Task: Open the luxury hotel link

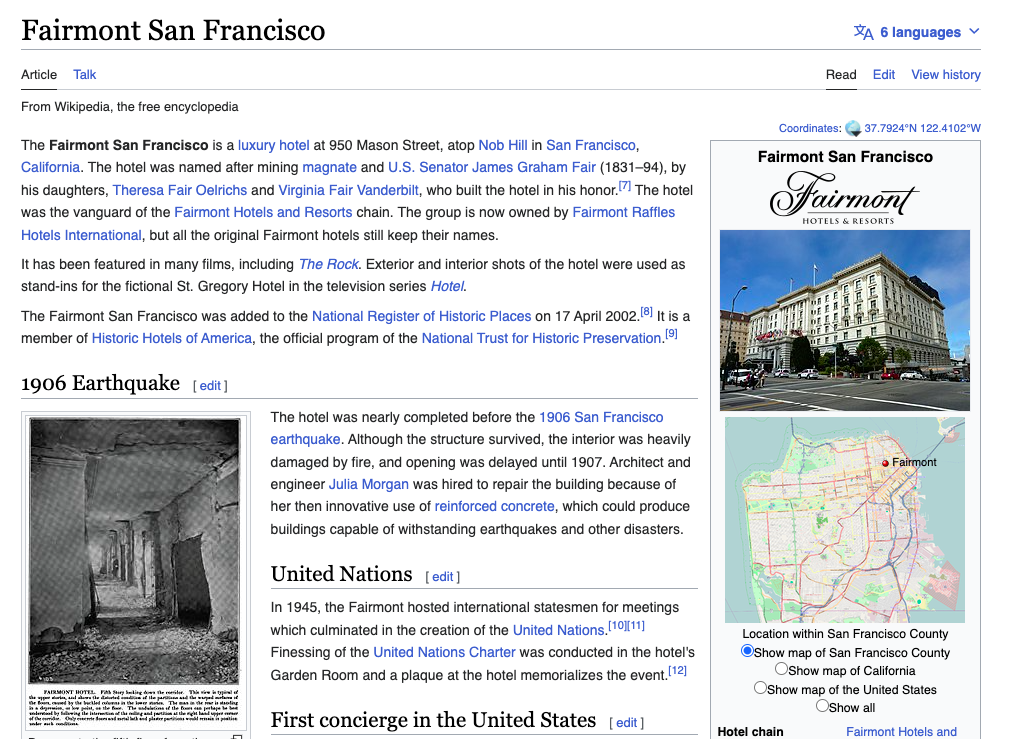Action: 274,145
